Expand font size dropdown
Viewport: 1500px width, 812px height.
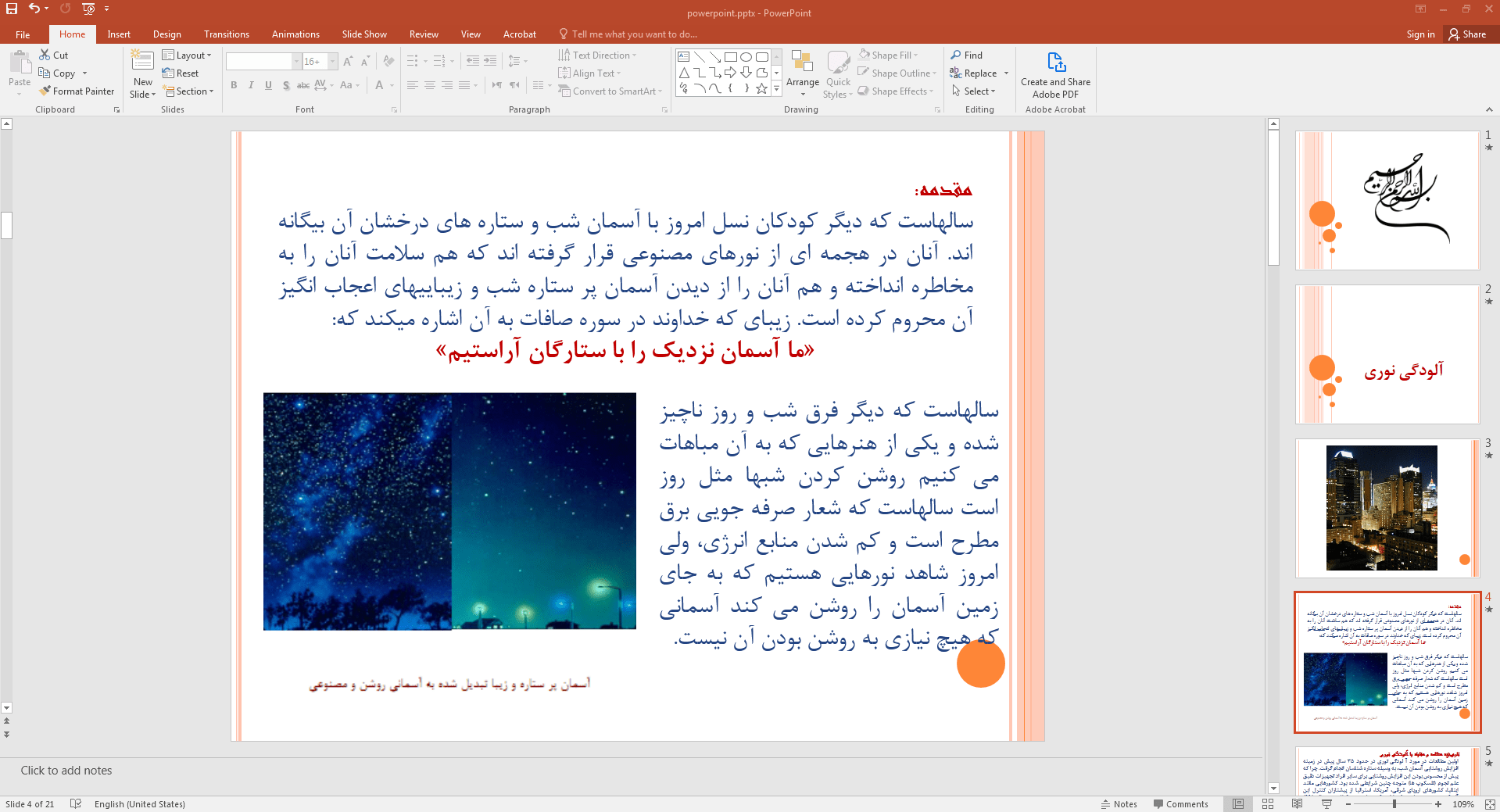click(x=333, y=61)
